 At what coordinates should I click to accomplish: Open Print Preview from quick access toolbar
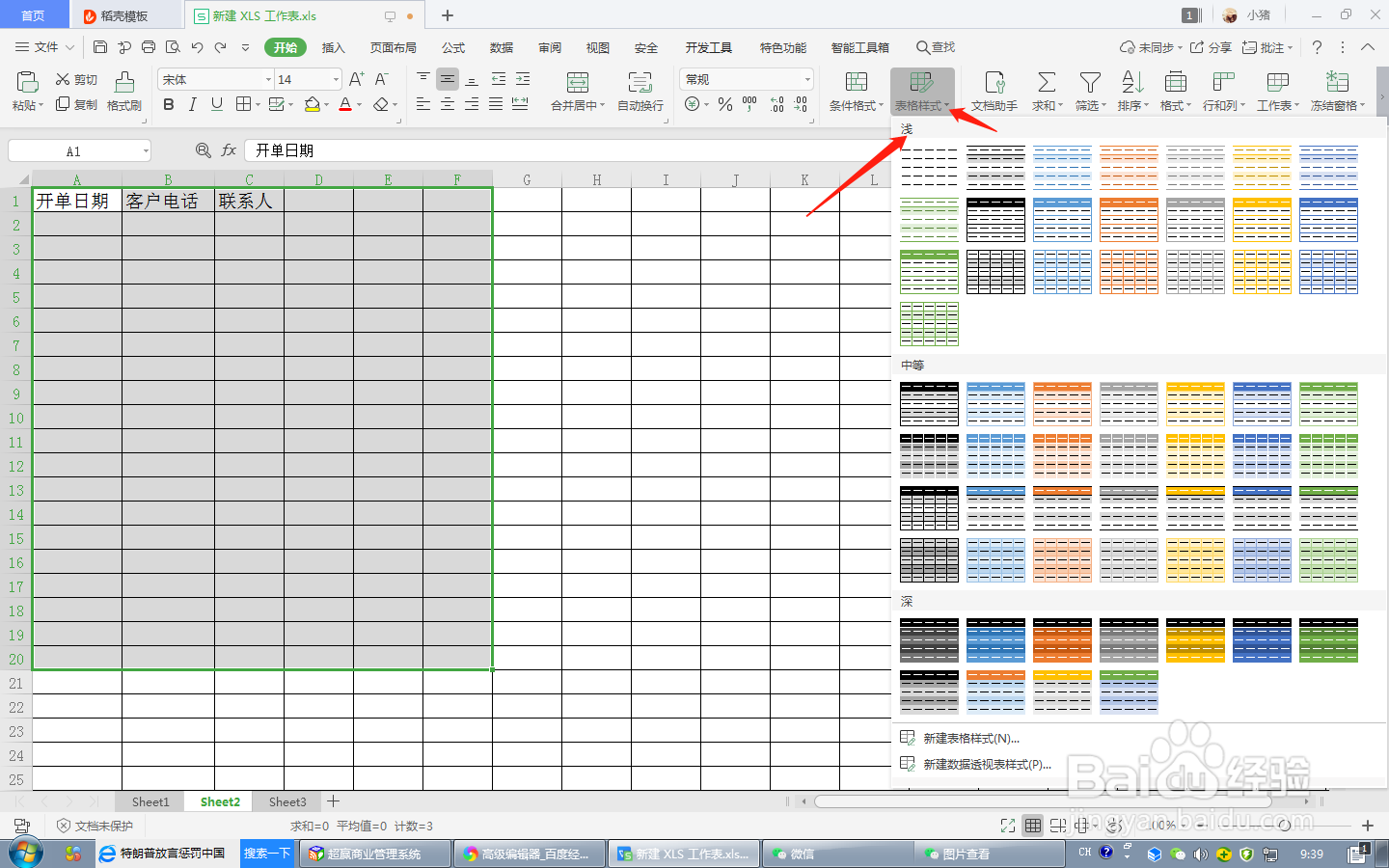coord(173,47)
